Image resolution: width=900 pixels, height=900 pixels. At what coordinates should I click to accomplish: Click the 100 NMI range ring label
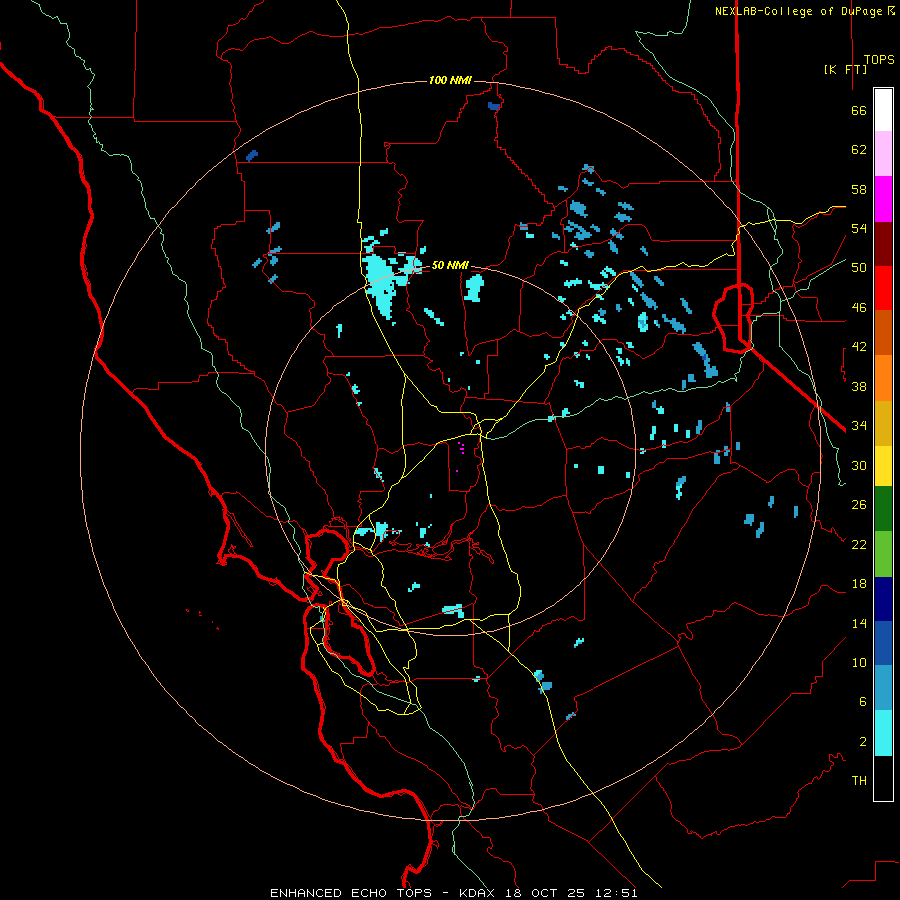click(x=450, y=80)
